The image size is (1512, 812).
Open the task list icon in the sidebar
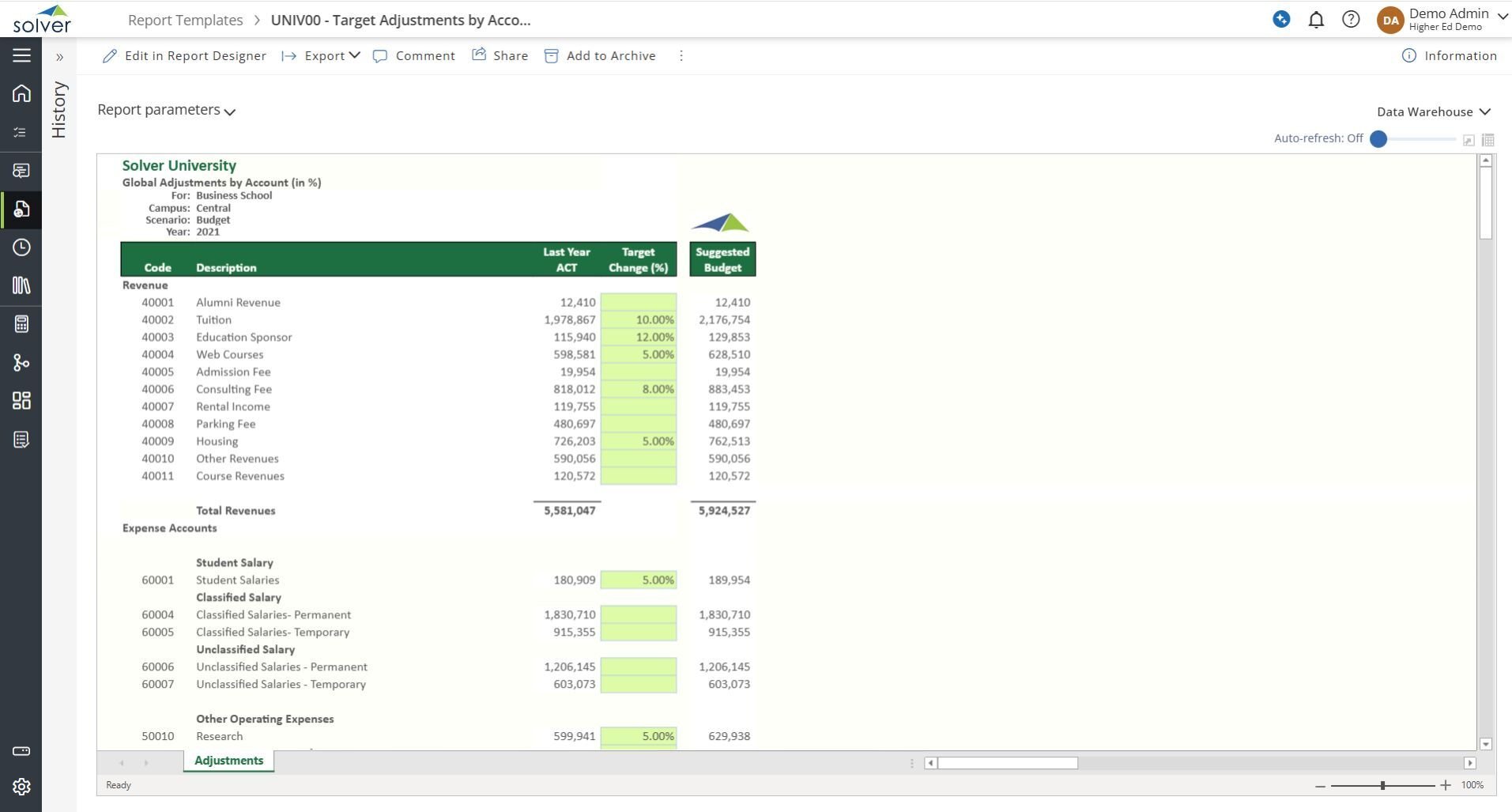tap(21, 132)
